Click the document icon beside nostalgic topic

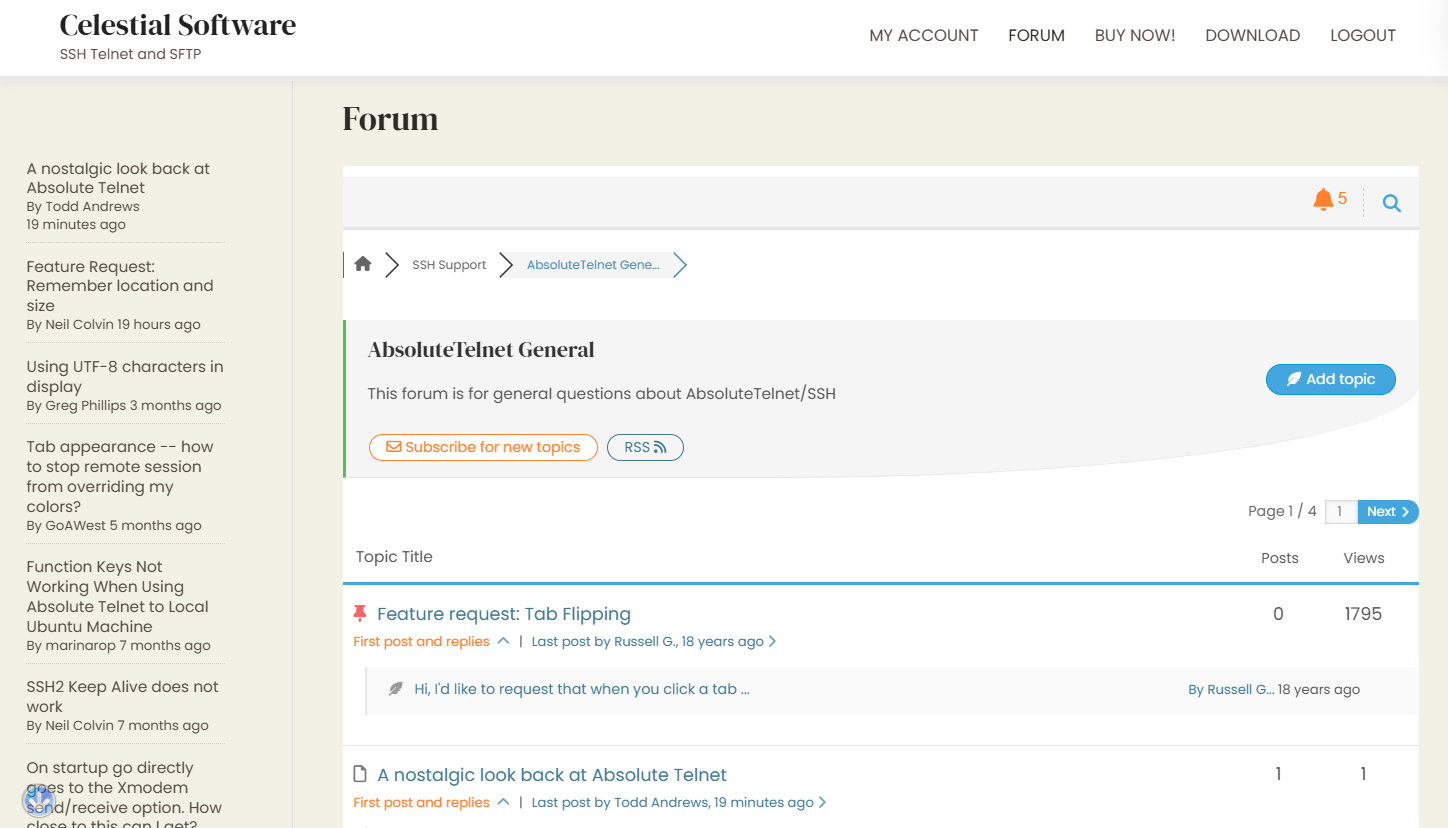pos(360,774)
